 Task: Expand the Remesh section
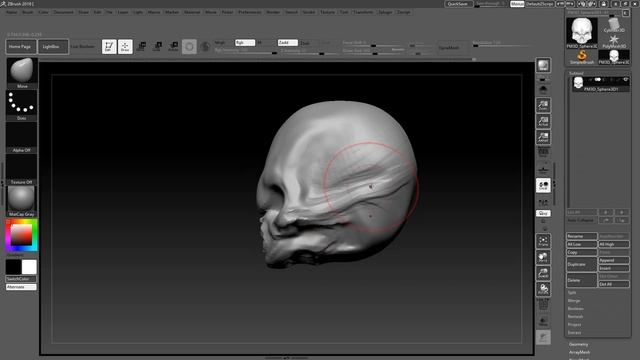[x=575, y=316]
